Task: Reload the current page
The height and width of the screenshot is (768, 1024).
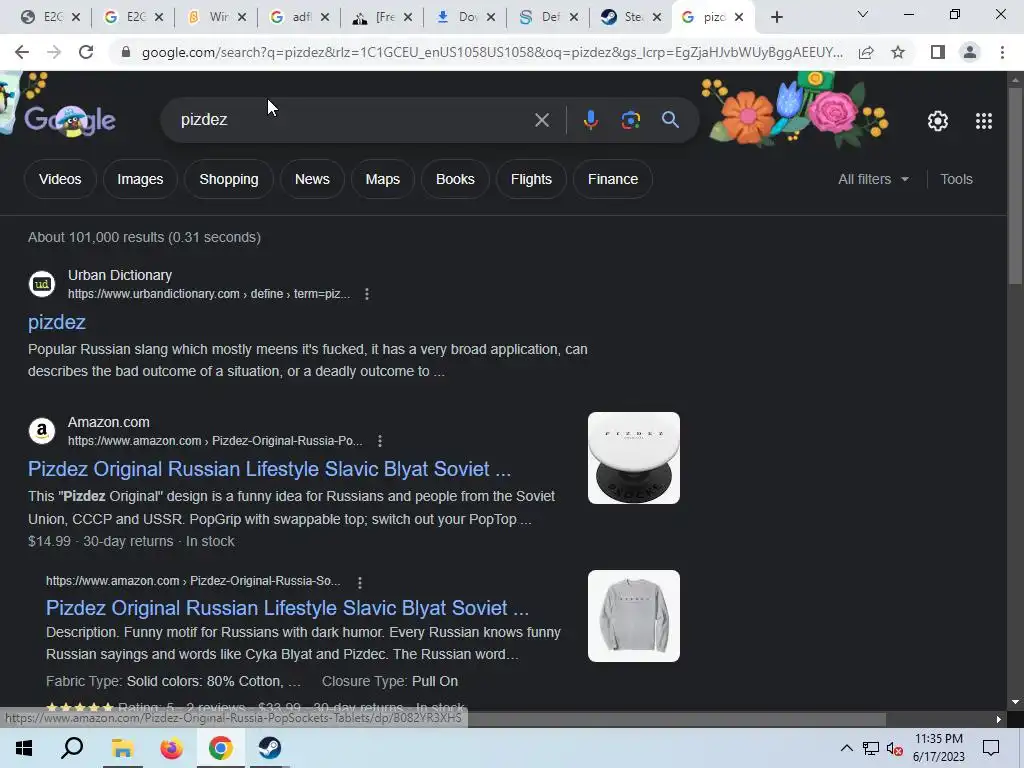Action: [86, 52]
